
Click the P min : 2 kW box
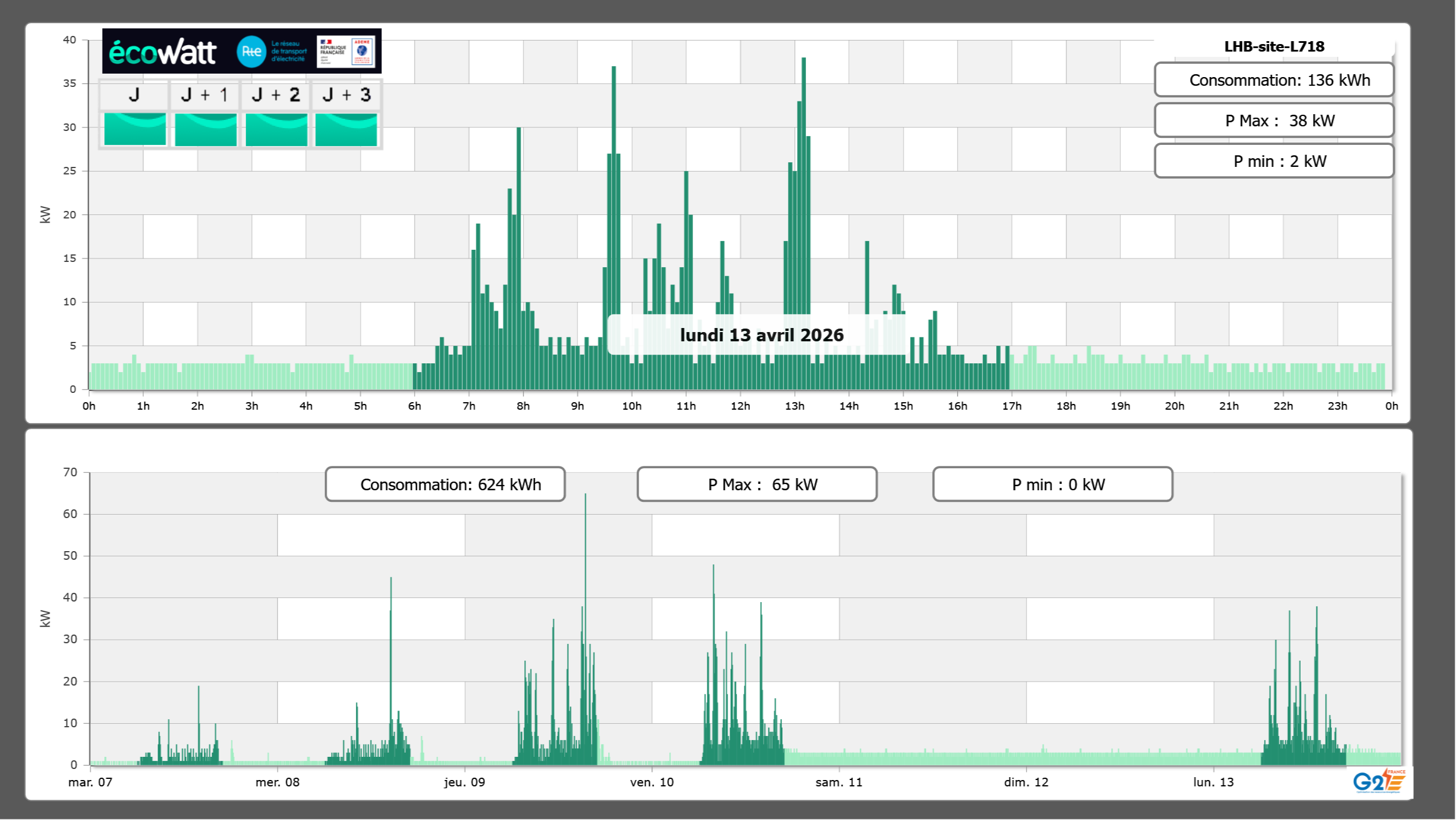1273,161
